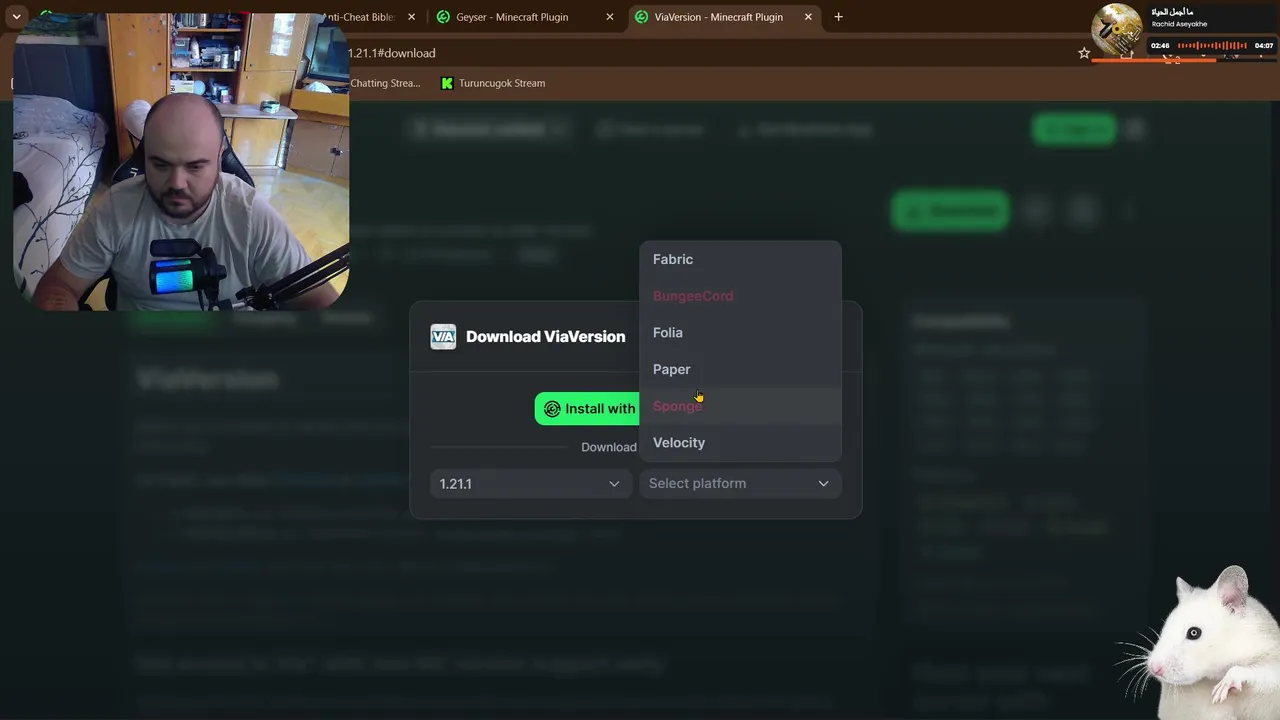Switch to the Geyser - Minecraft Plugin tab
The image size is (1280, 720).
[x=512, y=17]
